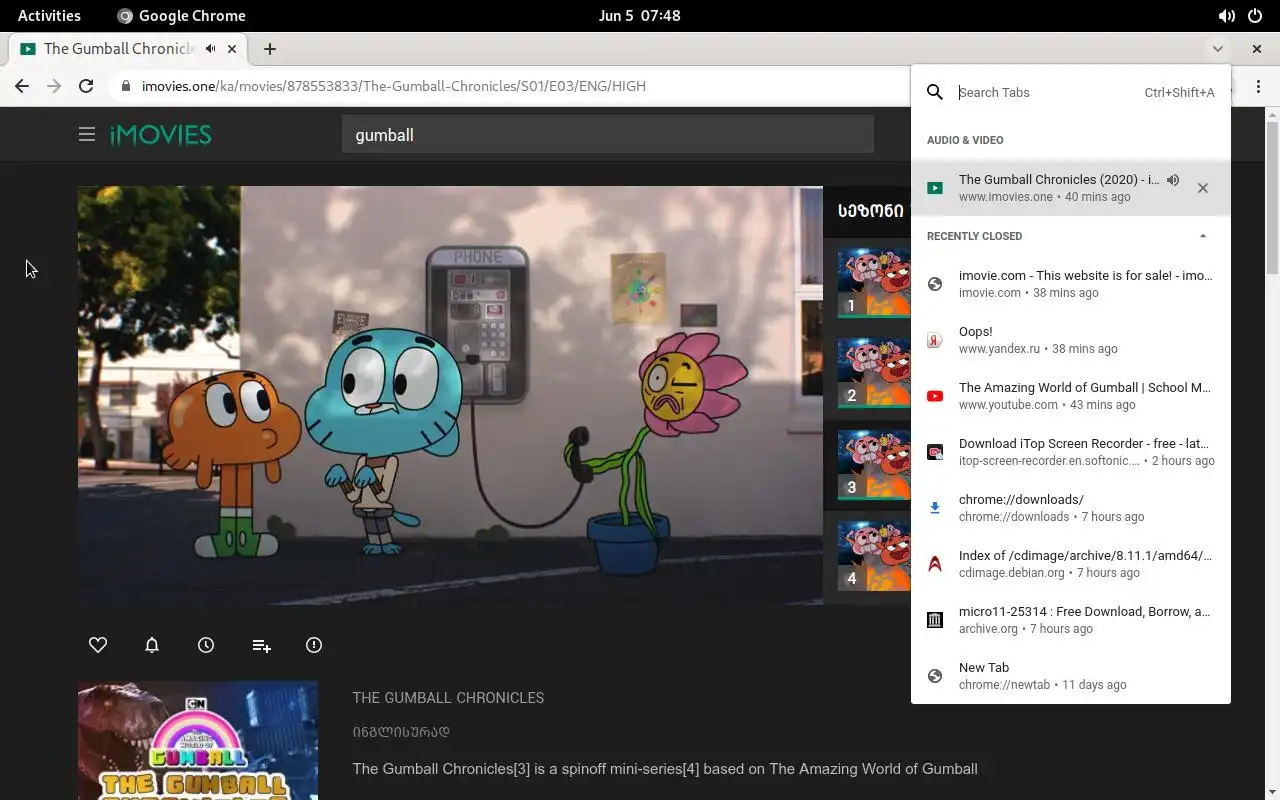Select episode 1 thumbnail
The height and width of the screenshot is (800, 1280).
[874, 282]
